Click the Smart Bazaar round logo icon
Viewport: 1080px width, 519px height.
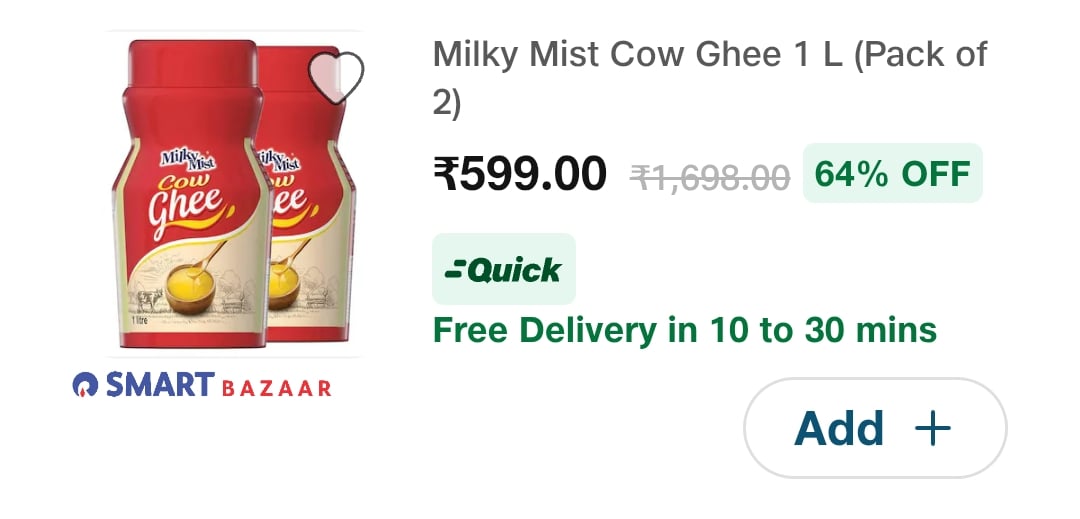tap(85, 385)
